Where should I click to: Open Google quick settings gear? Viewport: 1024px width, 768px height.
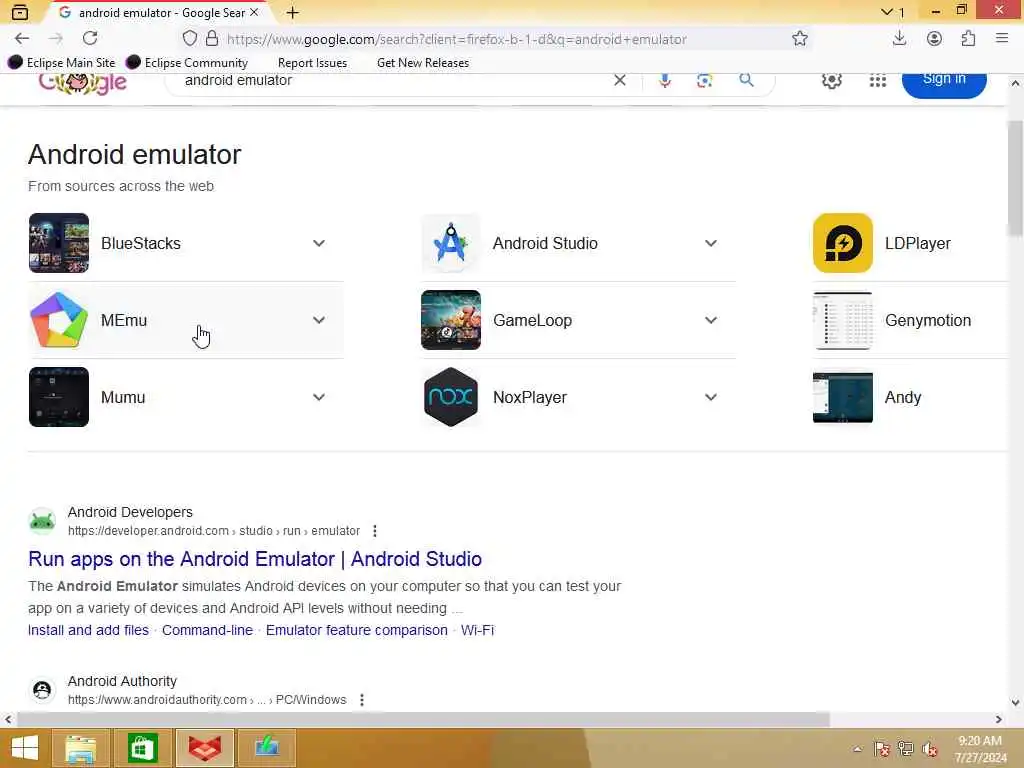tap(831, 80)
